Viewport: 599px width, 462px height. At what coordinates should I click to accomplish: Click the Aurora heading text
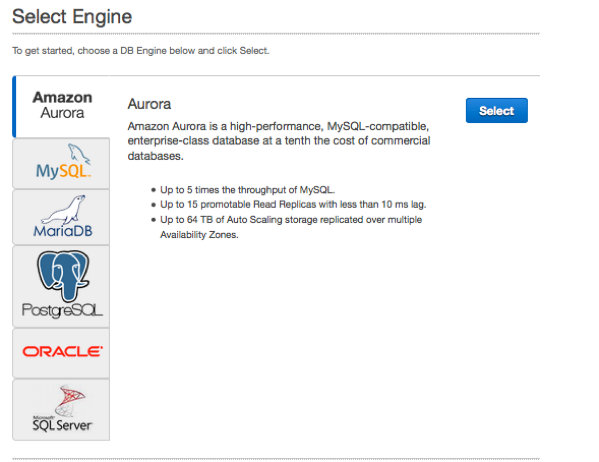coord(149,104)
